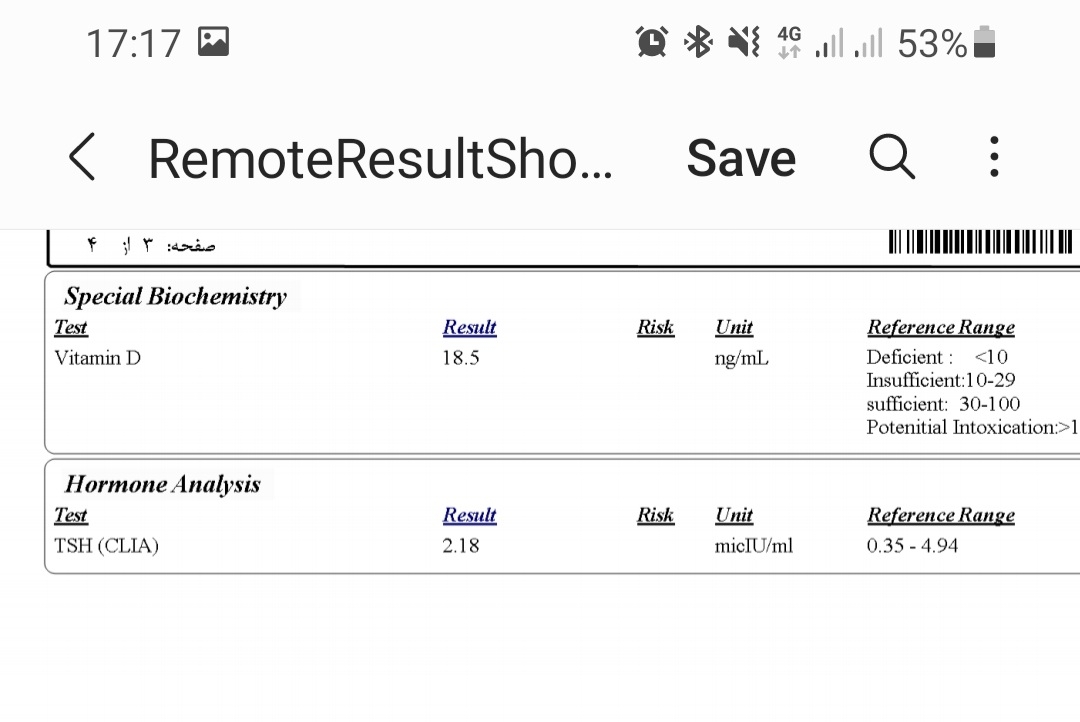Tap the muted vibrate status icon

(x=743, y=42)
